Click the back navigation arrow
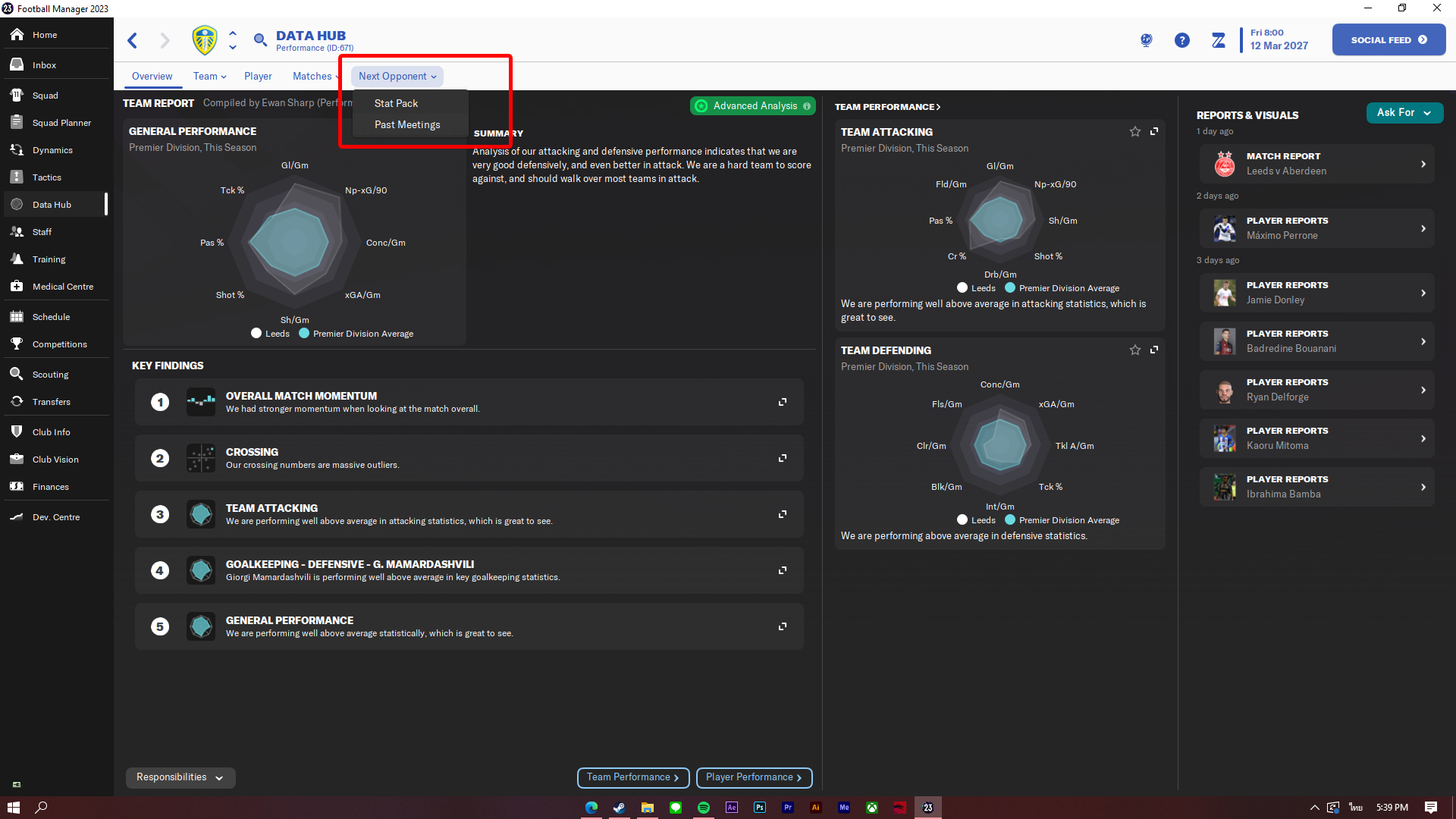The height and width of the screenshot is (819, 1456). pos(133,40)
